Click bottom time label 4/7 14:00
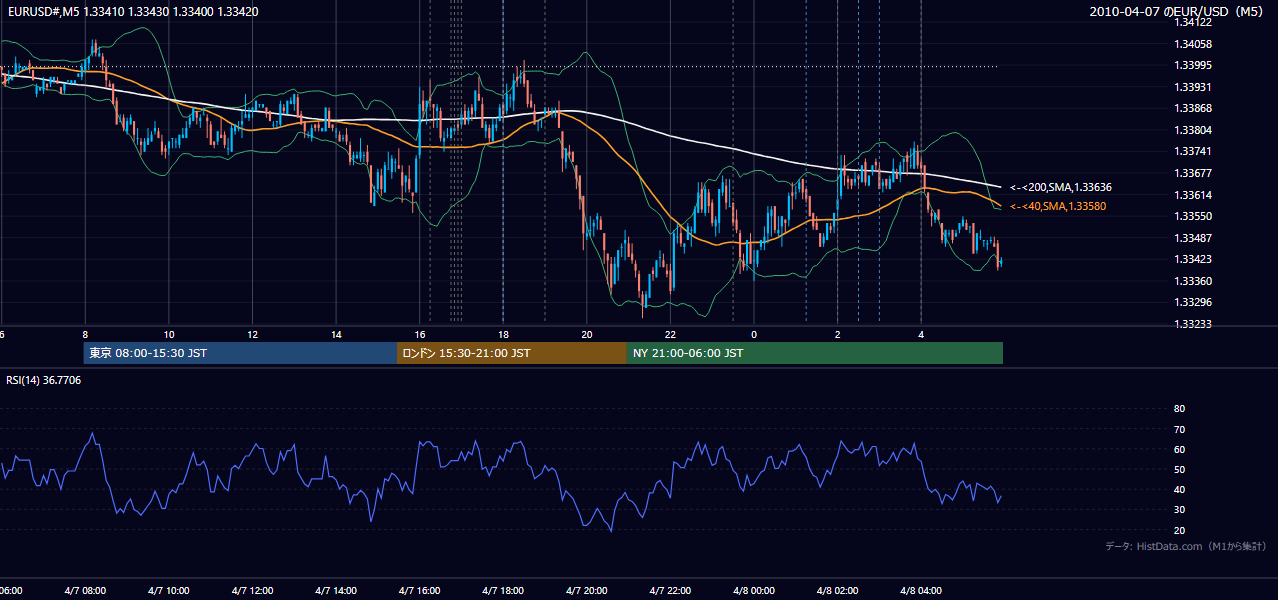Image resolution: width=1278 pixels, height=600 pixels. pyautogui.click(x=335, y=591)
